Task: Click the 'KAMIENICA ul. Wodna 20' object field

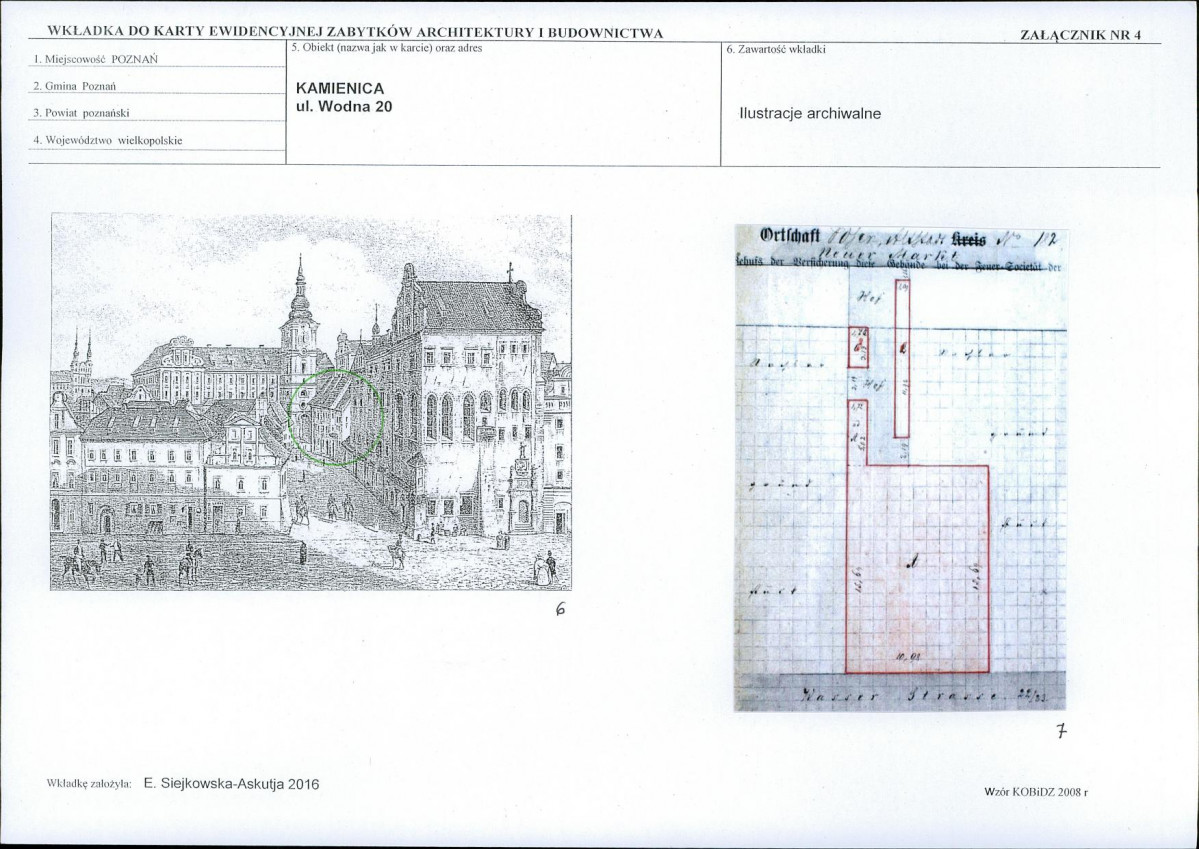Action: [x=503, y=103]
